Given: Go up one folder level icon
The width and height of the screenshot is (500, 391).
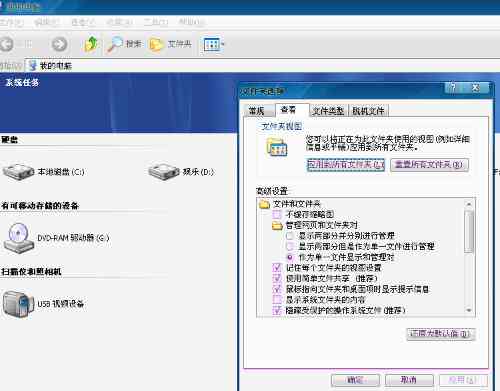Looking at the screenshot, I should (x=90, y=44).
